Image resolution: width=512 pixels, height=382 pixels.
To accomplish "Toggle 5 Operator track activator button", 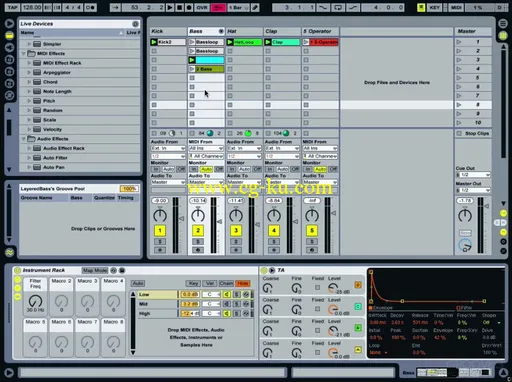I will [x=312, y=230].
